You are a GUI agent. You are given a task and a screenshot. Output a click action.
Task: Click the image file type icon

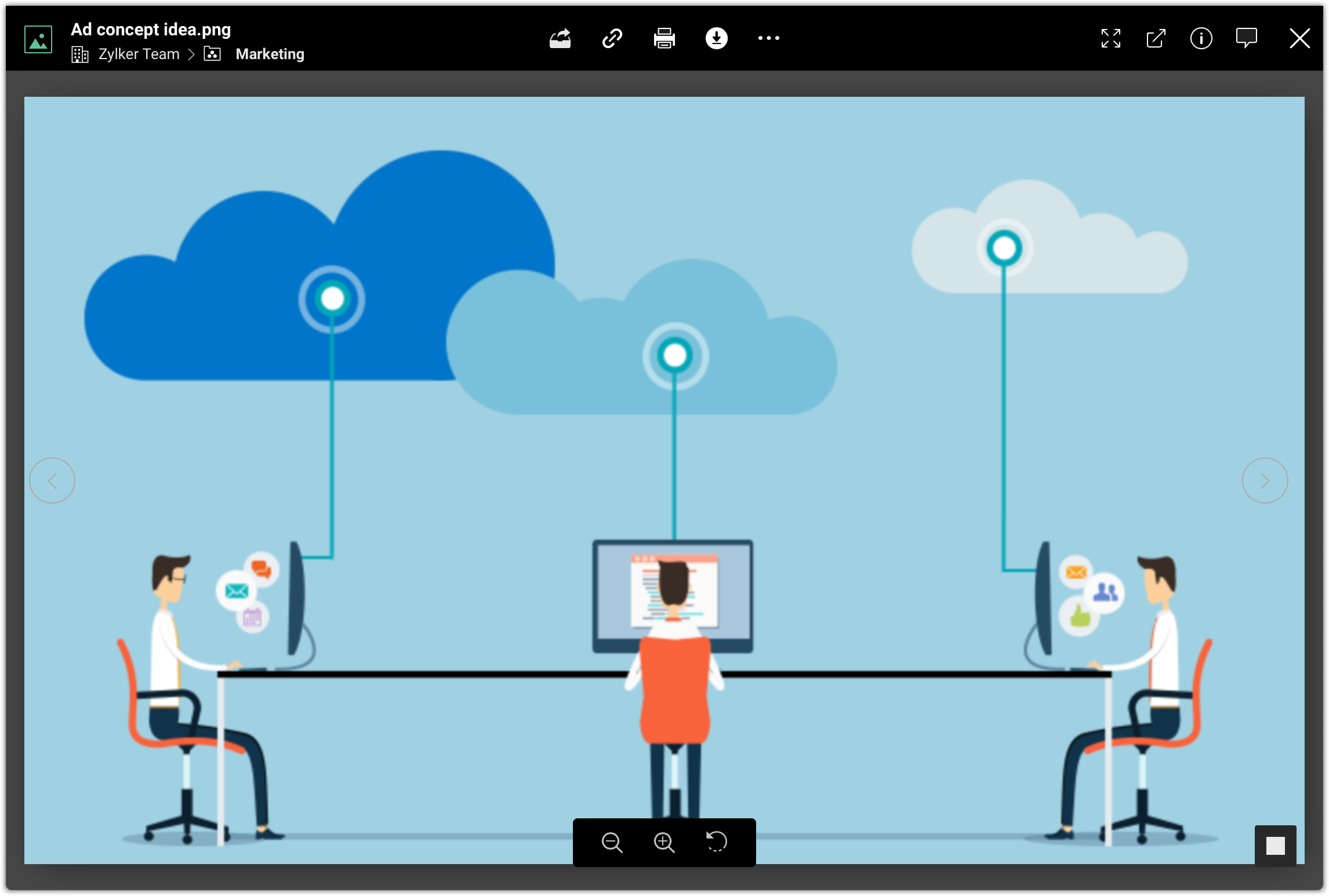[x=38, y=39]
